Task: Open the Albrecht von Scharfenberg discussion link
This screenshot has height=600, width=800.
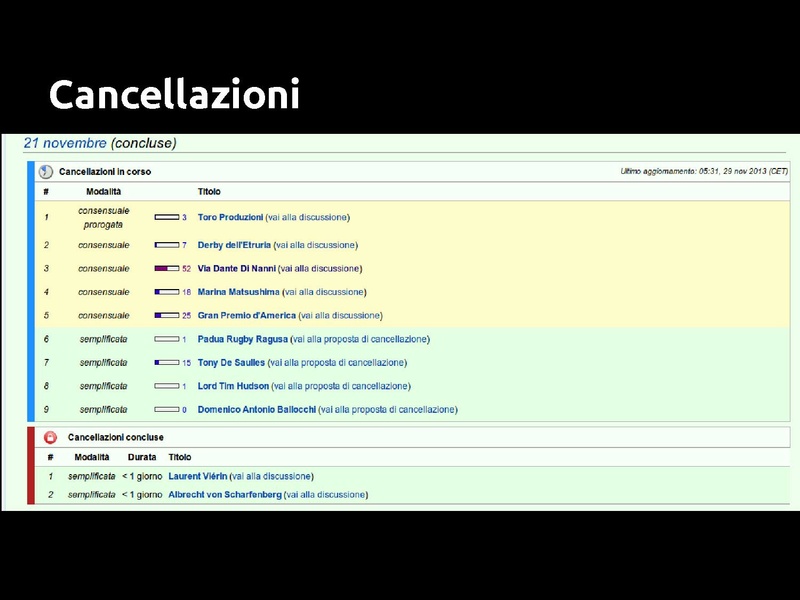Action: click(x=225, y=494)
